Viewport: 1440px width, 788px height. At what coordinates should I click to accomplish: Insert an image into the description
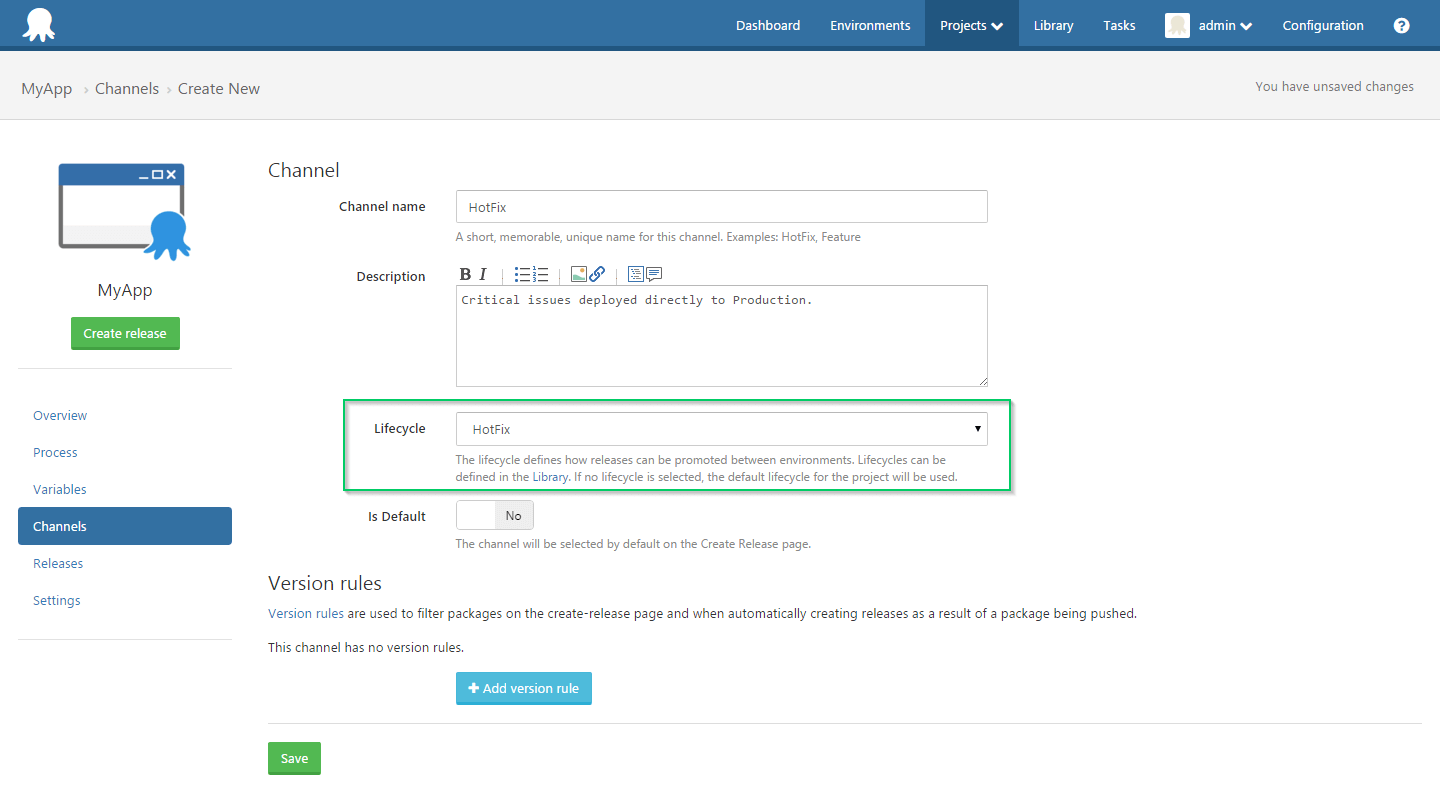(x=578, y=274)
